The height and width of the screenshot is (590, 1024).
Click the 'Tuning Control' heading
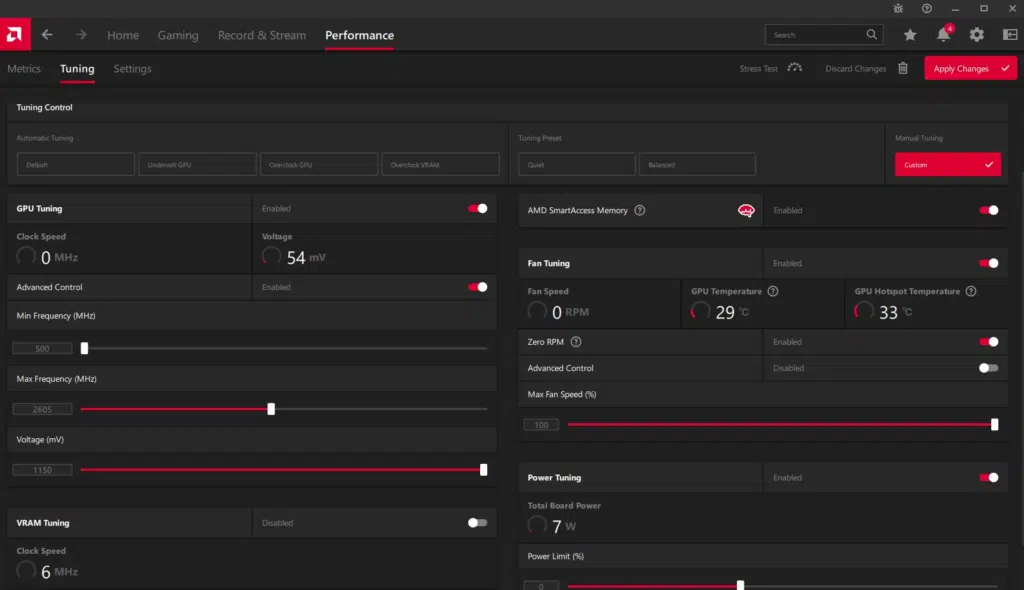[x=44, y=107]
